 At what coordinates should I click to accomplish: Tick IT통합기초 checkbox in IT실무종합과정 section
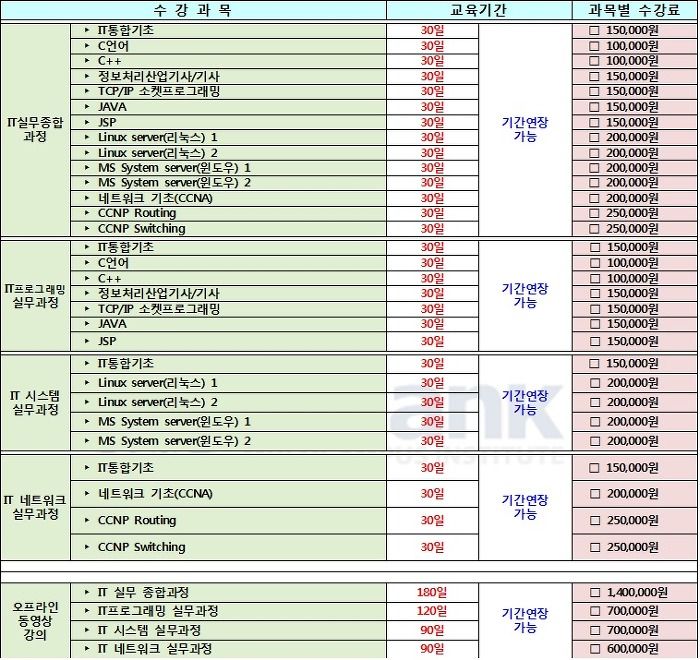[594, 30]
